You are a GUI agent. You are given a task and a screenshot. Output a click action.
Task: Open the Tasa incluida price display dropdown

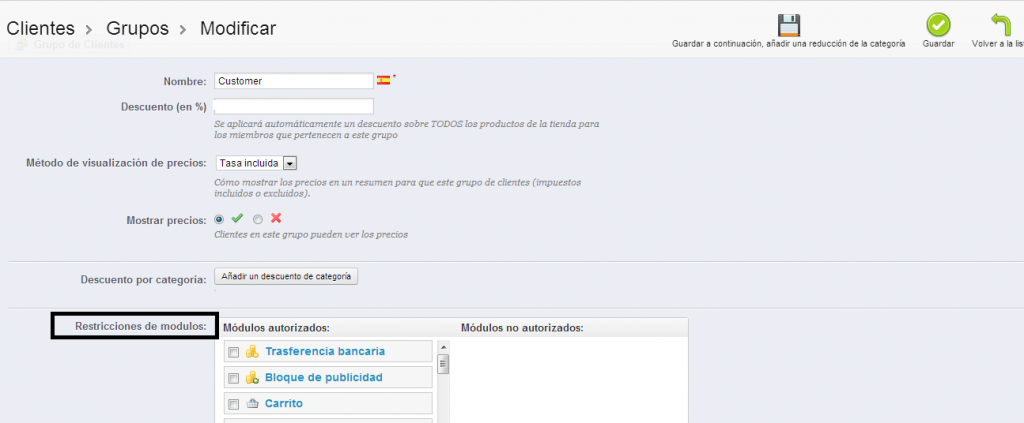click(x=257, y=163)
